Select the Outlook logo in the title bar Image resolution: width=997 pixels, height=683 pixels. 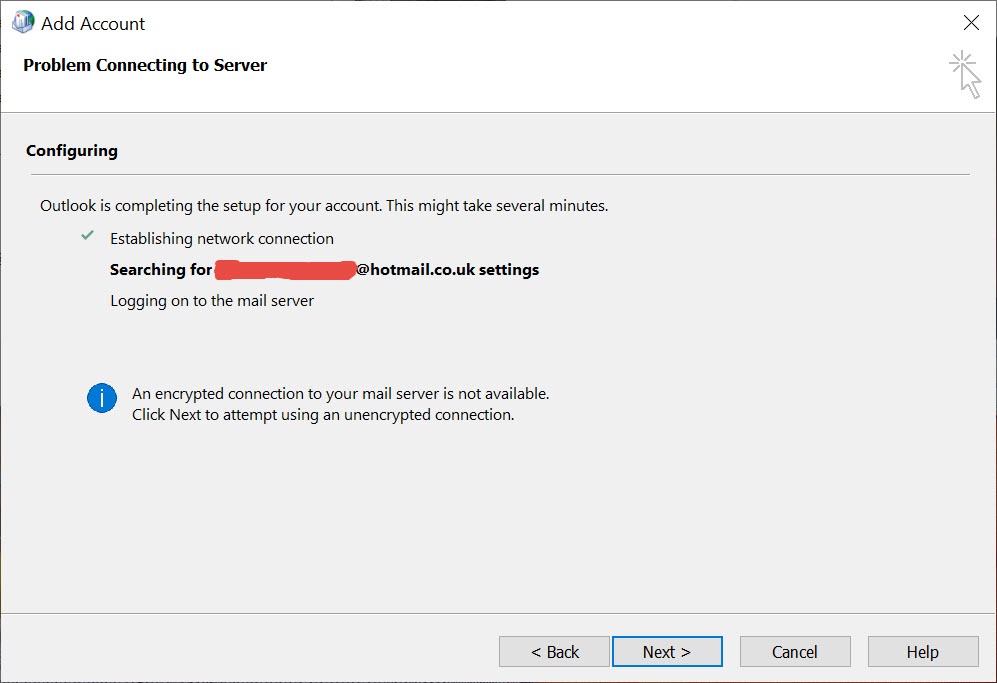point(22,21)
